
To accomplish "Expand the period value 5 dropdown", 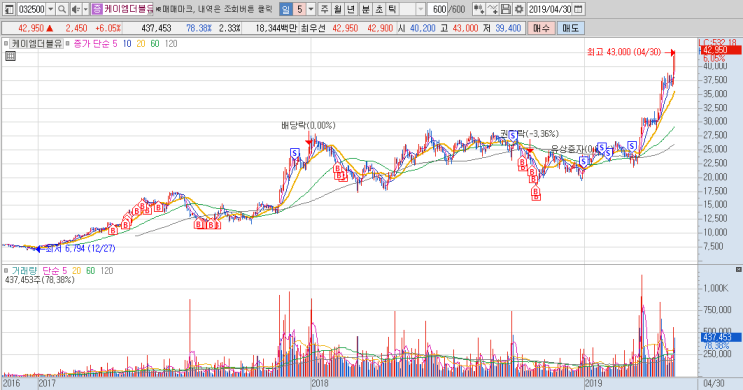I will pos(311,9).
